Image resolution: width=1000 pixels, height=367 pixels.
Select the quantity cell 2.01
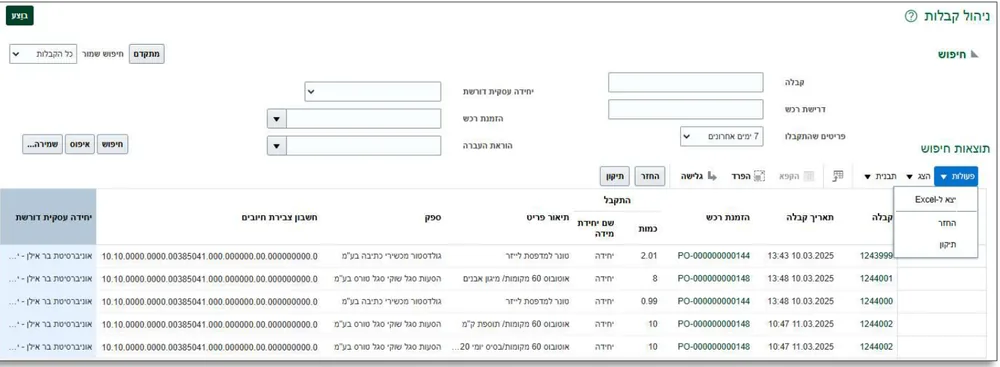649,256
